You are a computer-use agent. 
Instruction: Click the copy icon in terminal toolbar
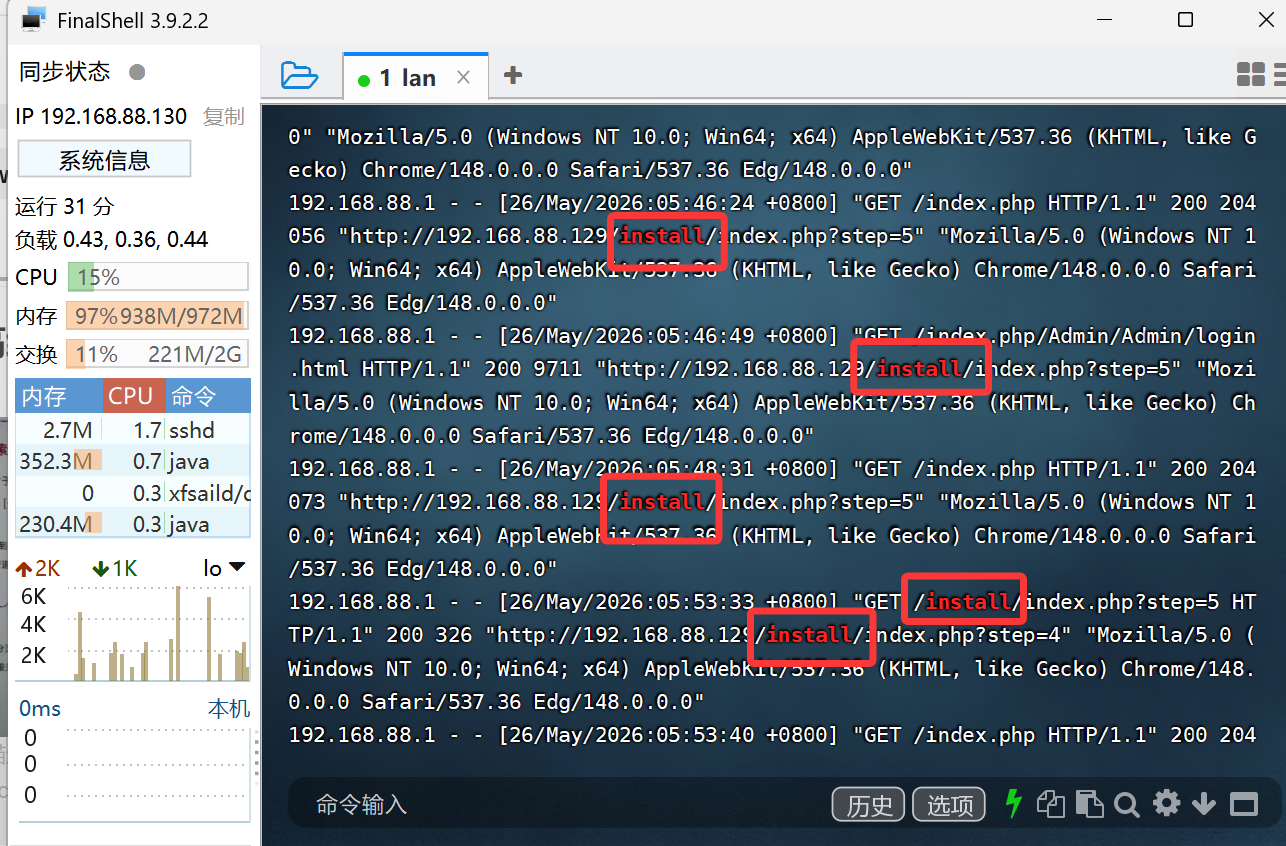(1050, 803)
